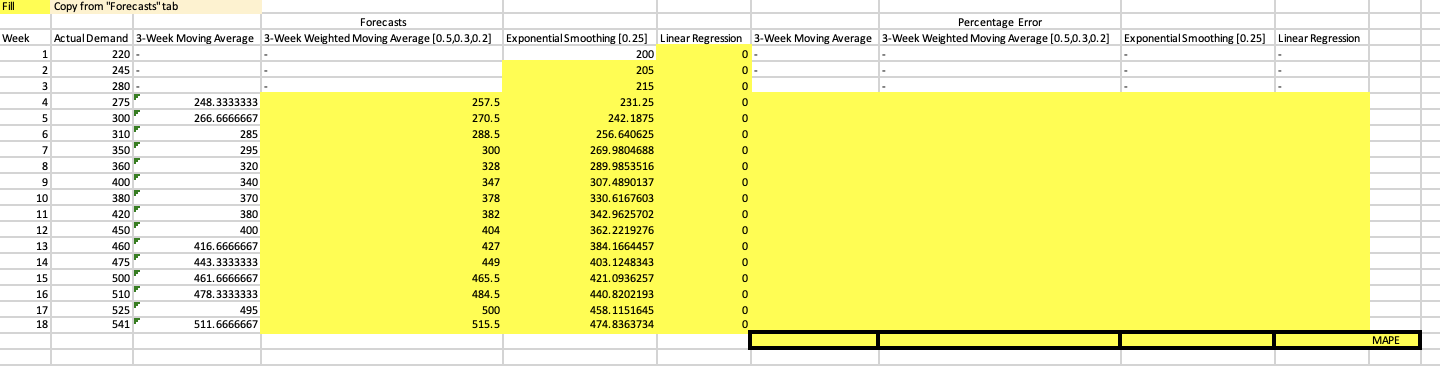Click moving average cell 416.6666667

pos(197,245)
